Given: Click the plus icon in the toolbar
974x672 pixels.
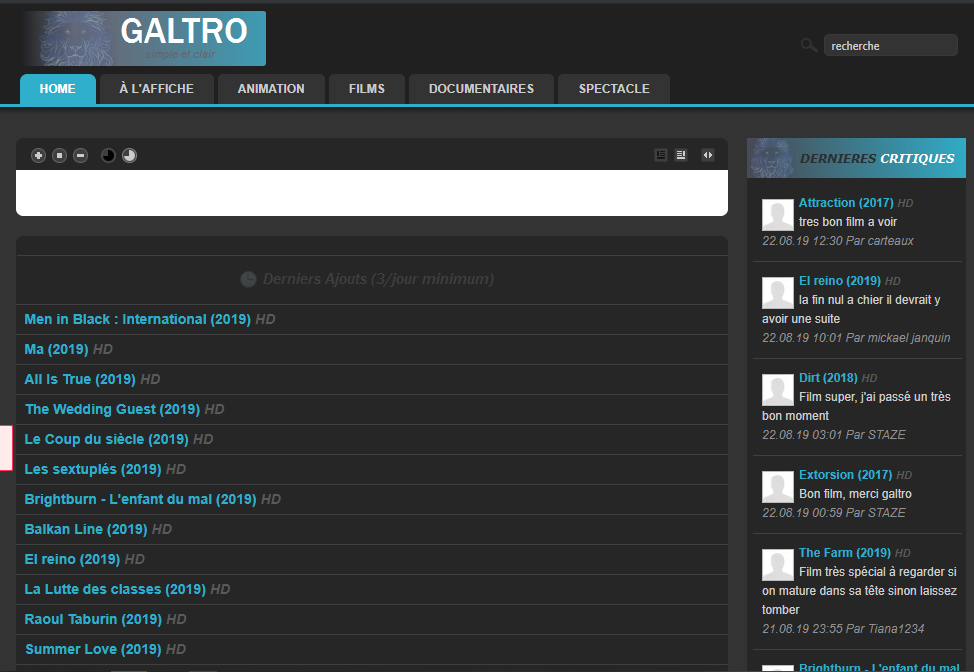Looking at the screenshot, I should click(x=39, y=155).
